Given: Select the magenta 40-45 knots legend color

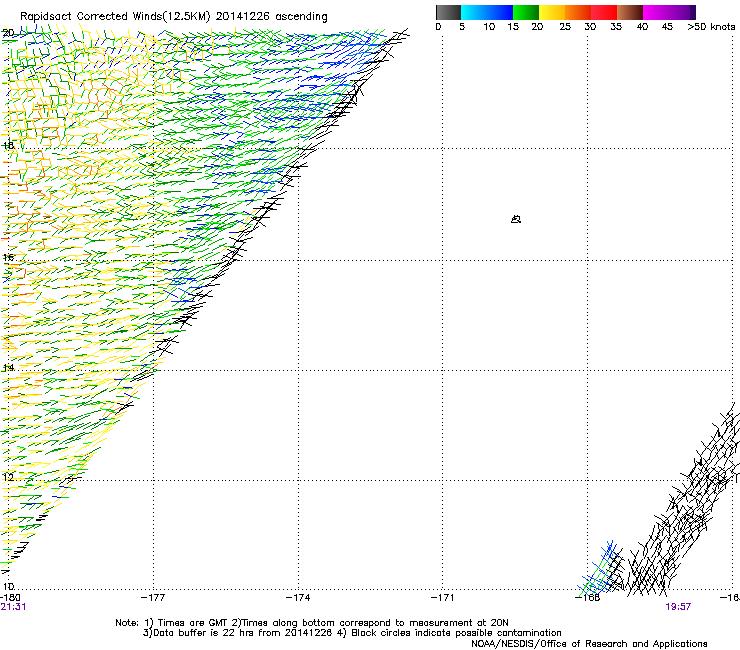Looking at the screenshot, I should (x=656, y=12).
